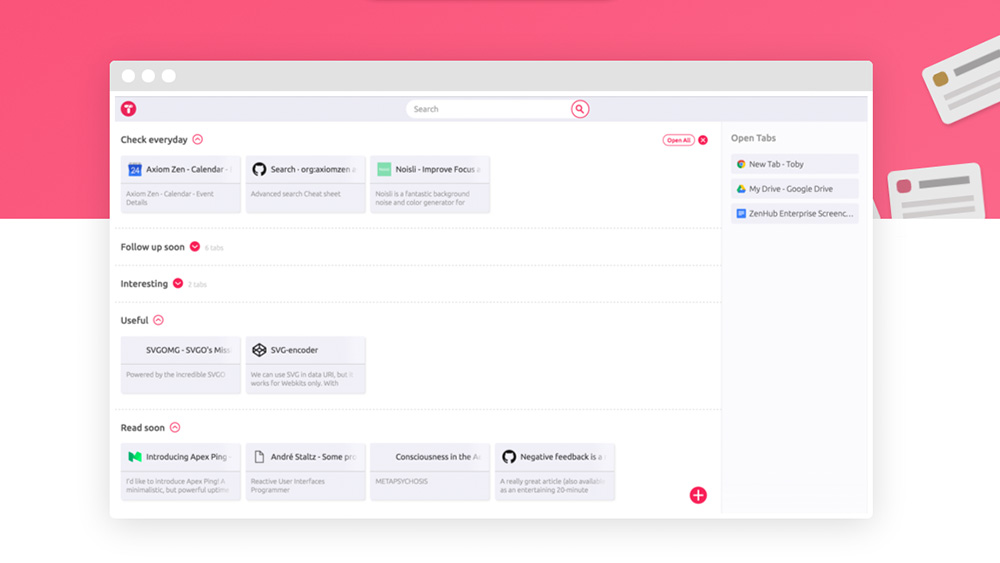
Task: Close the Check everyday collection
Action: coord(703,140)
